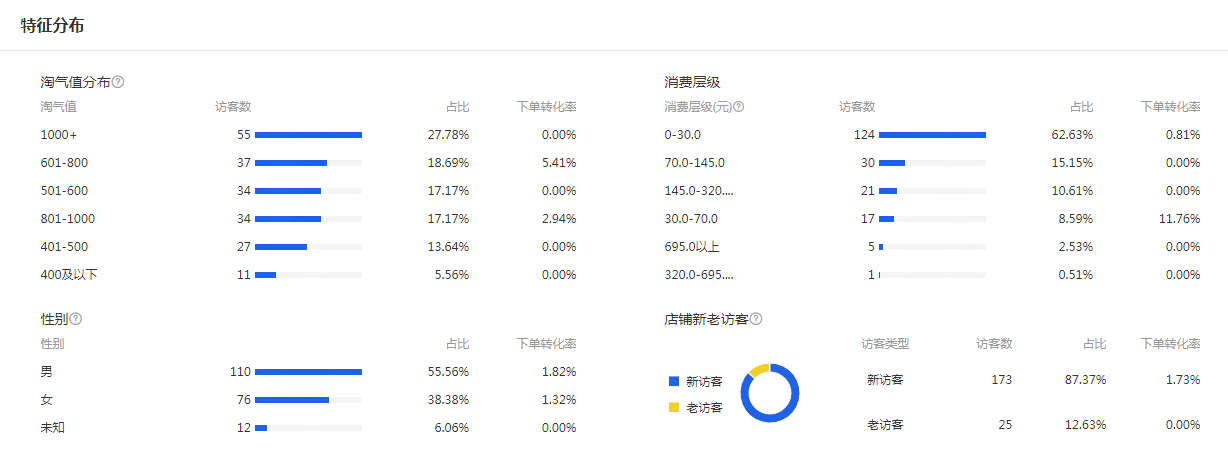Click 18.69% share value
This screenshot has height=461, width=1228.
click(448, 162)
